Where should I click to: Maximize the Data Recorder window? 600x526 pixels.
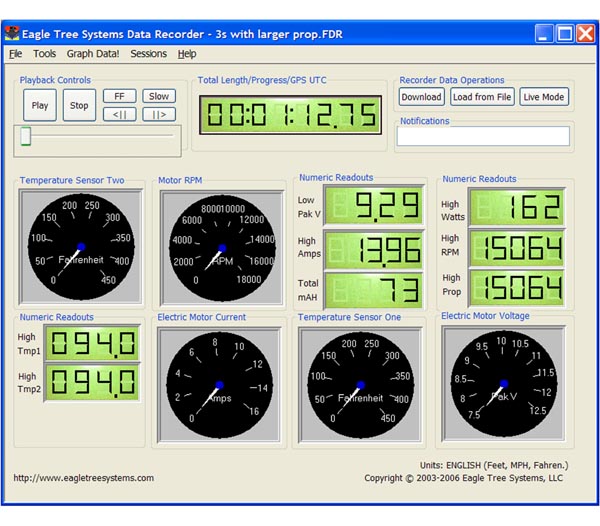pos(565,34)
